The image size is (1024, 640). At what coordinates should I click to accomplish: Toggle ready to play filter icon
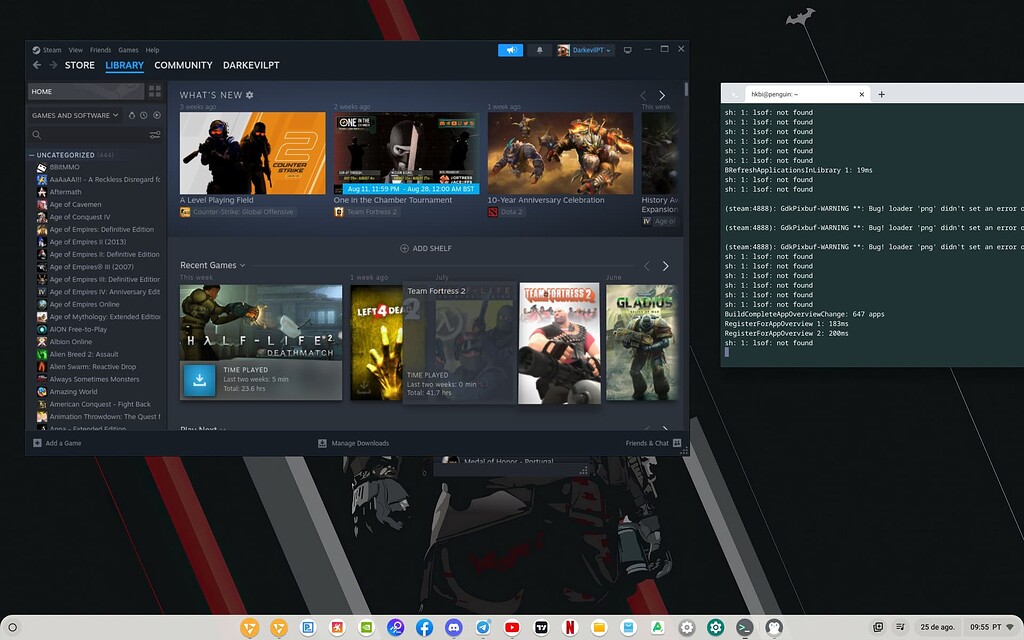pyautogui.click(x=157, y=115)
